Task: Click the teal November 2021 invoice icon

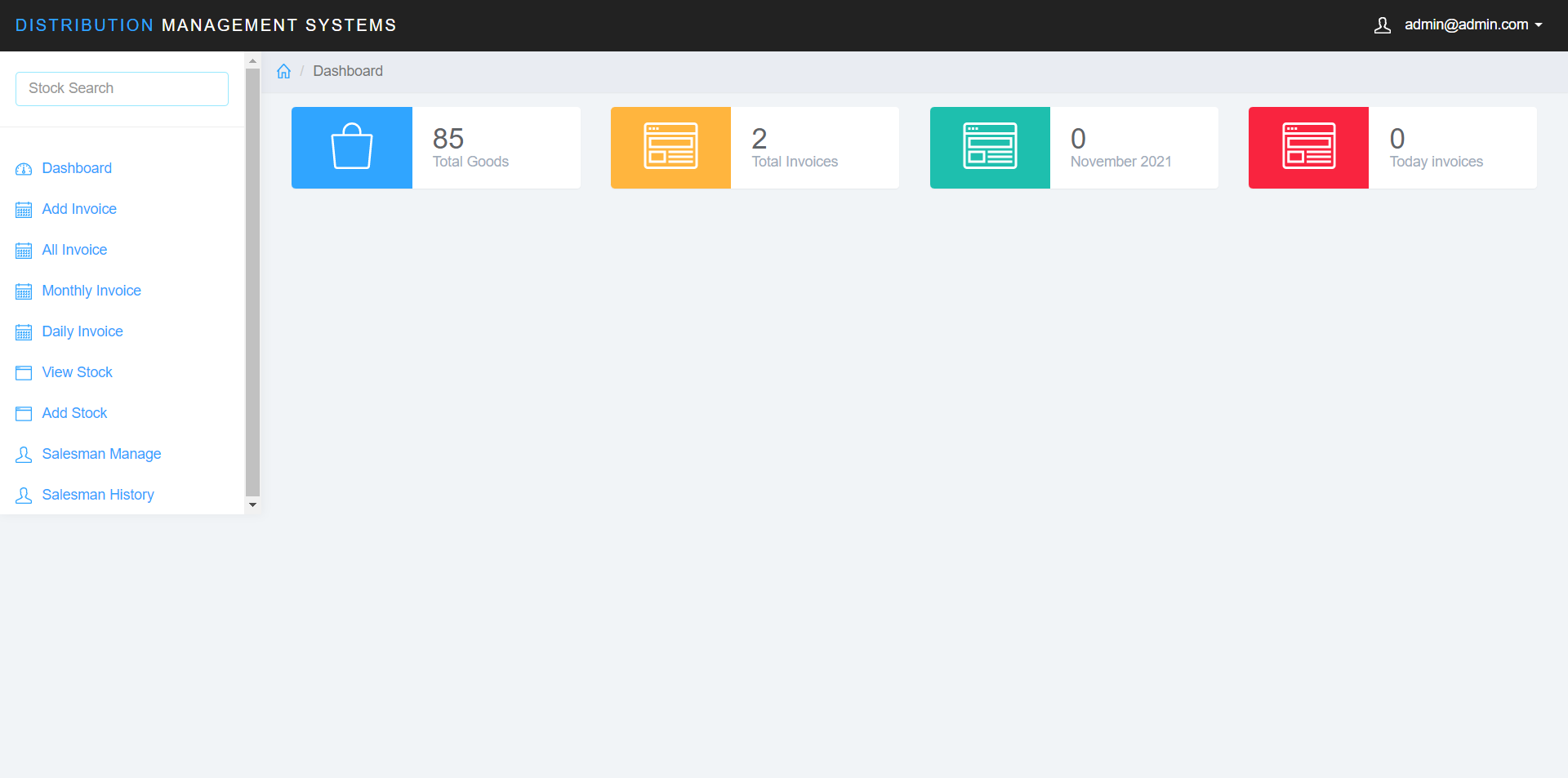Action: click(990, 147)
